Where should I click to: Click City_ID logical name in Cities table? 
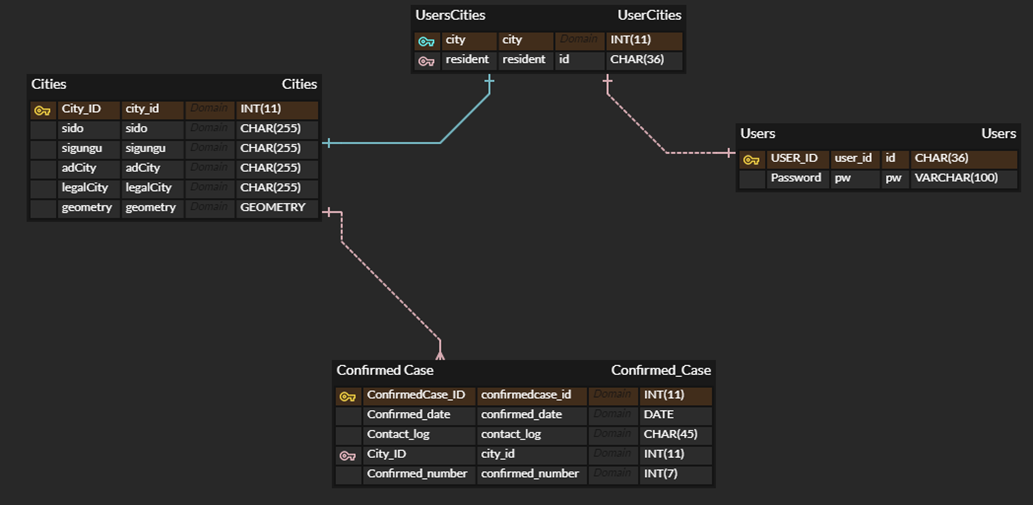point(89,109)
